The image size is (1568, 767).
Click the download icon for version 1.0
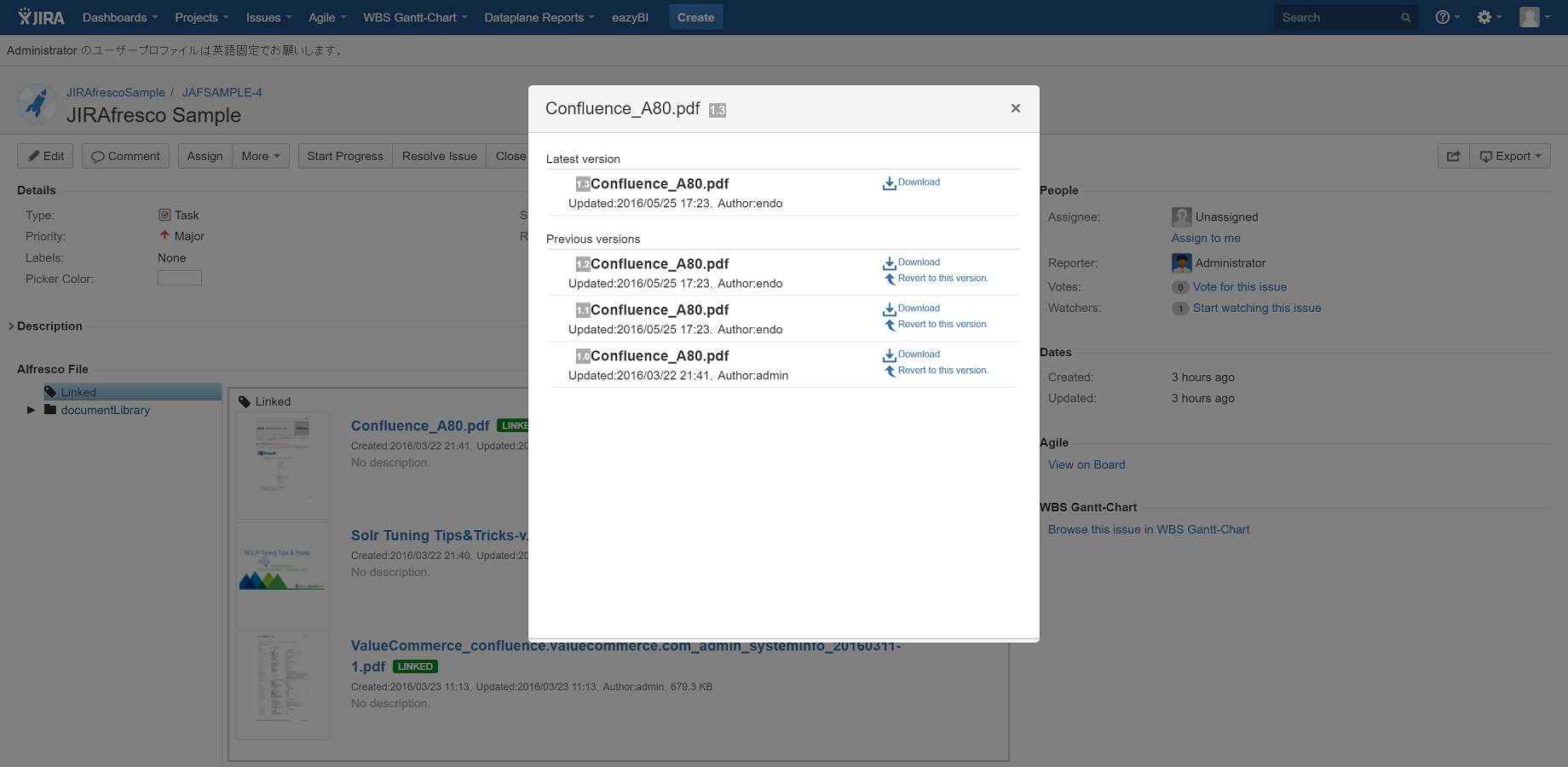coord(889,355)
